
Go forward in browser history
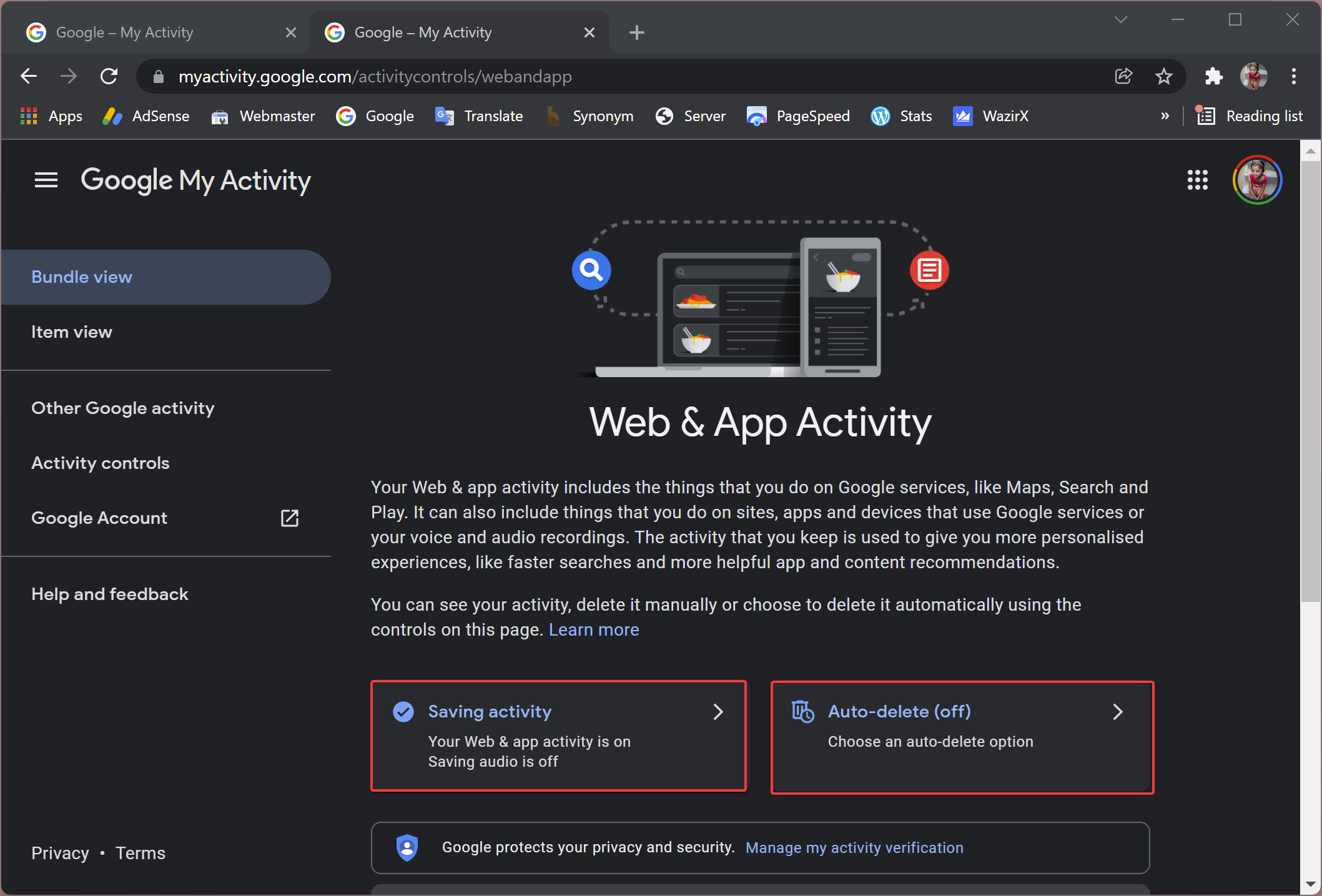tap(69, 76)
